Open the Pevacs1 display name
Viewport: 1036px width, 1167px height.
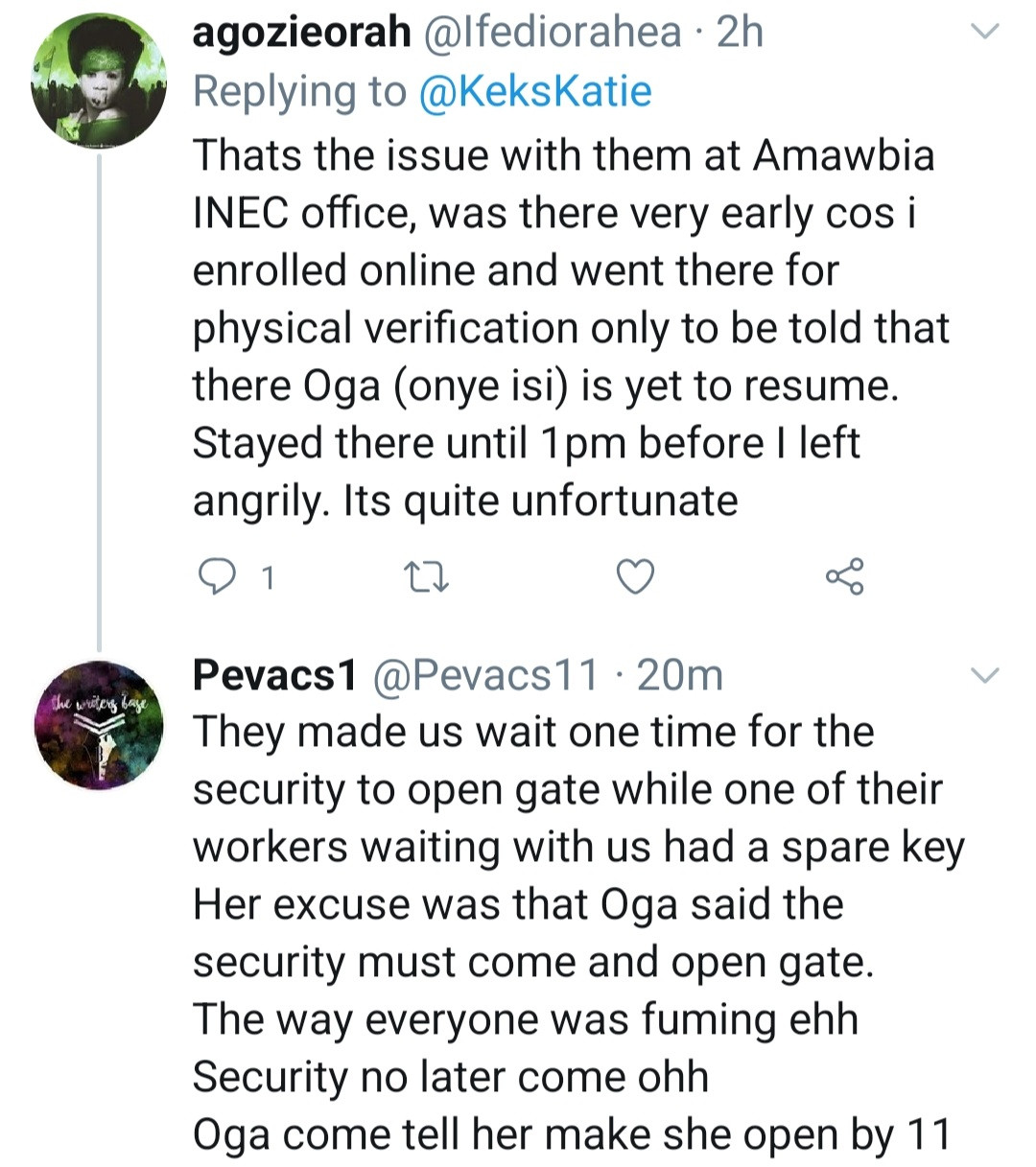click(274, 676)
